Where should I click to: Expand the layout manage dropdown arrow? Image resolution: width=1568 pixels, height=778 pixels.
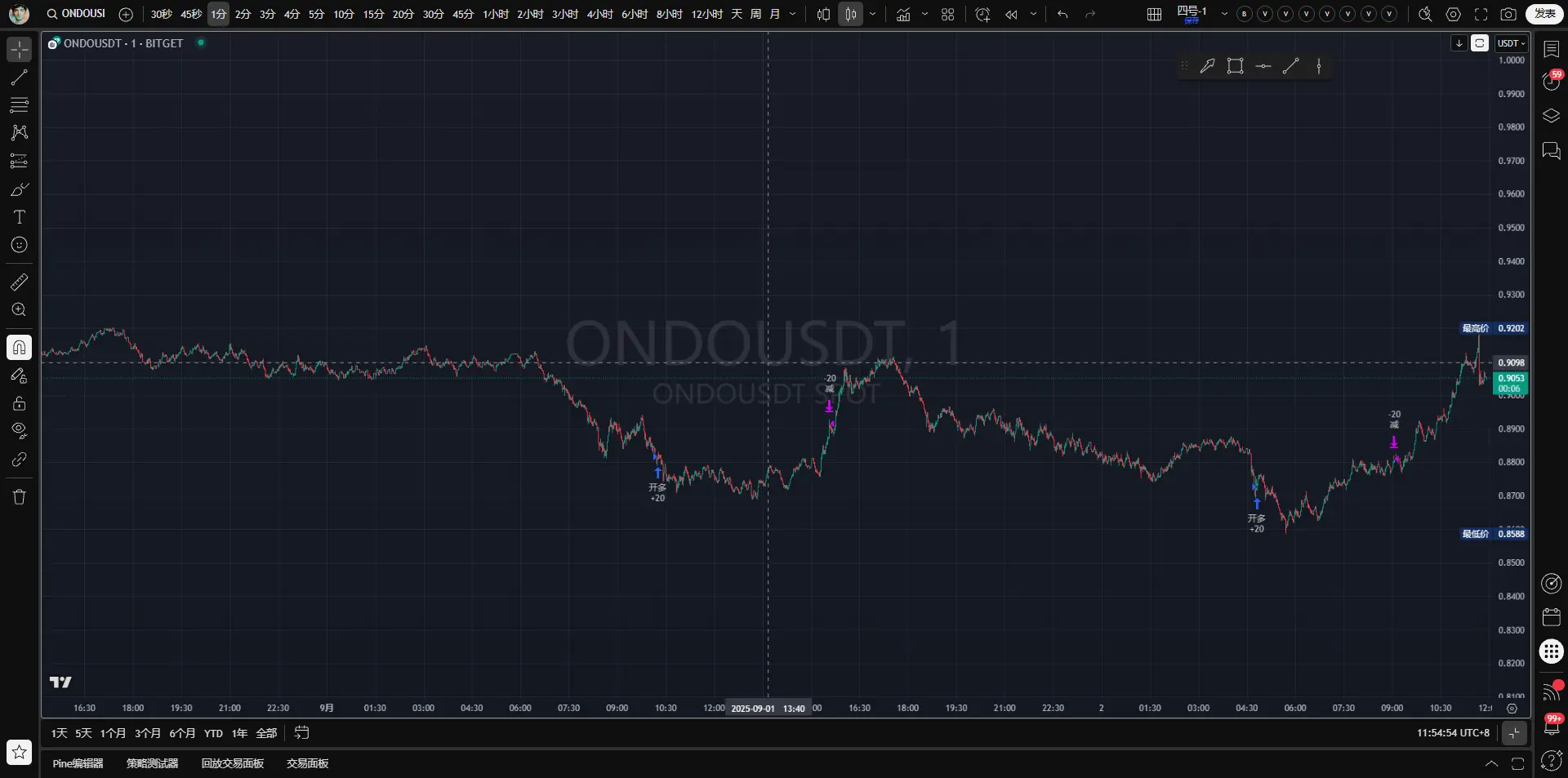pyautogui.click(x=1224, y=15)
